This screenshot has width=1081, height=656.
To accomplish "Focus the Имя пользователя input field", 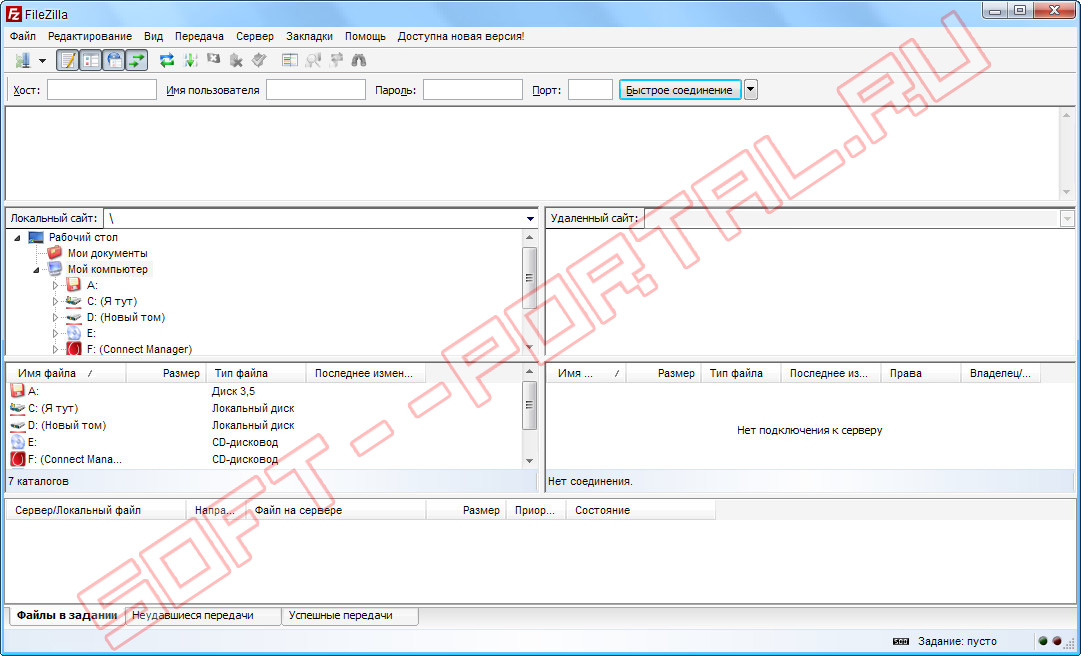I will click(x=316, y=90).
